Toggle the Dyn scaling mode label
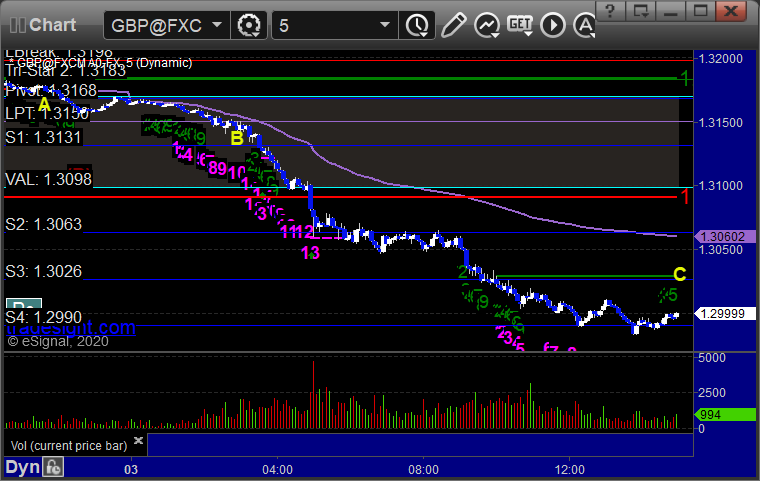The height and width of the screenshot is (481, 760). coord(22,467)
